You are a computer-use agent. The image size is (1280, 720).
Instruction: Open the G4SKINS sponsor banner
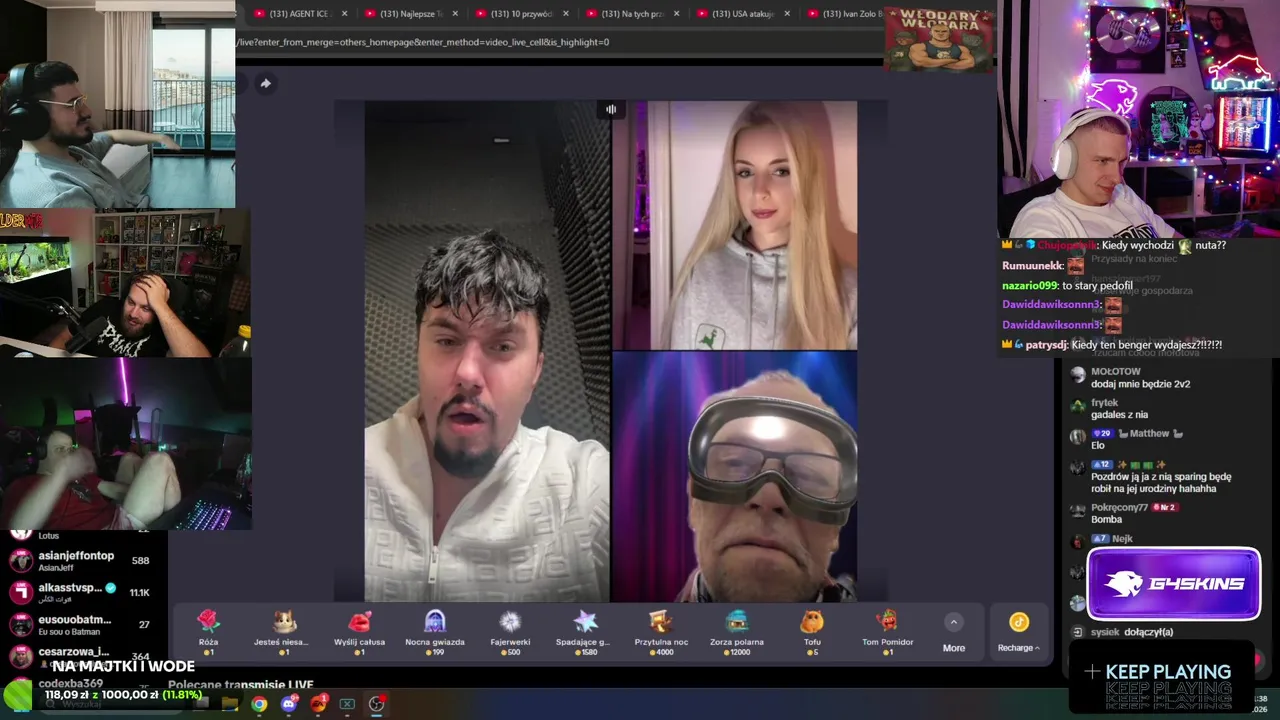click(x=1174, y=584)
